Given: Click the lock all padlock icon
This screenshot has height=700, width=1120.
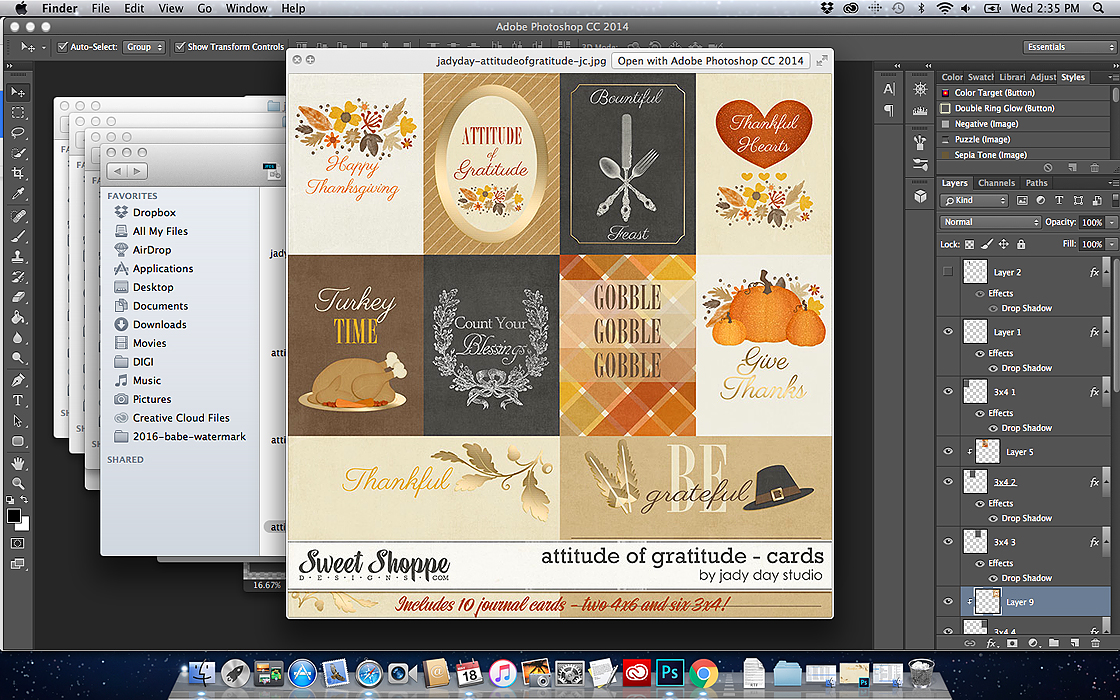Looking at the screenshot, I should 1021,244.
